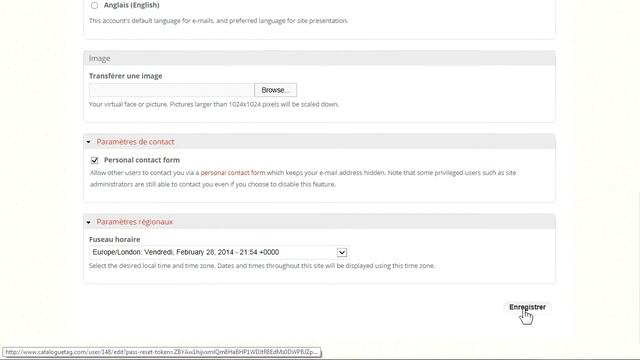Click the cataloguetag.com status bar URL
The height and width of the screenshot is (360, 640).
pyautogui.click(x=162, y=352)
